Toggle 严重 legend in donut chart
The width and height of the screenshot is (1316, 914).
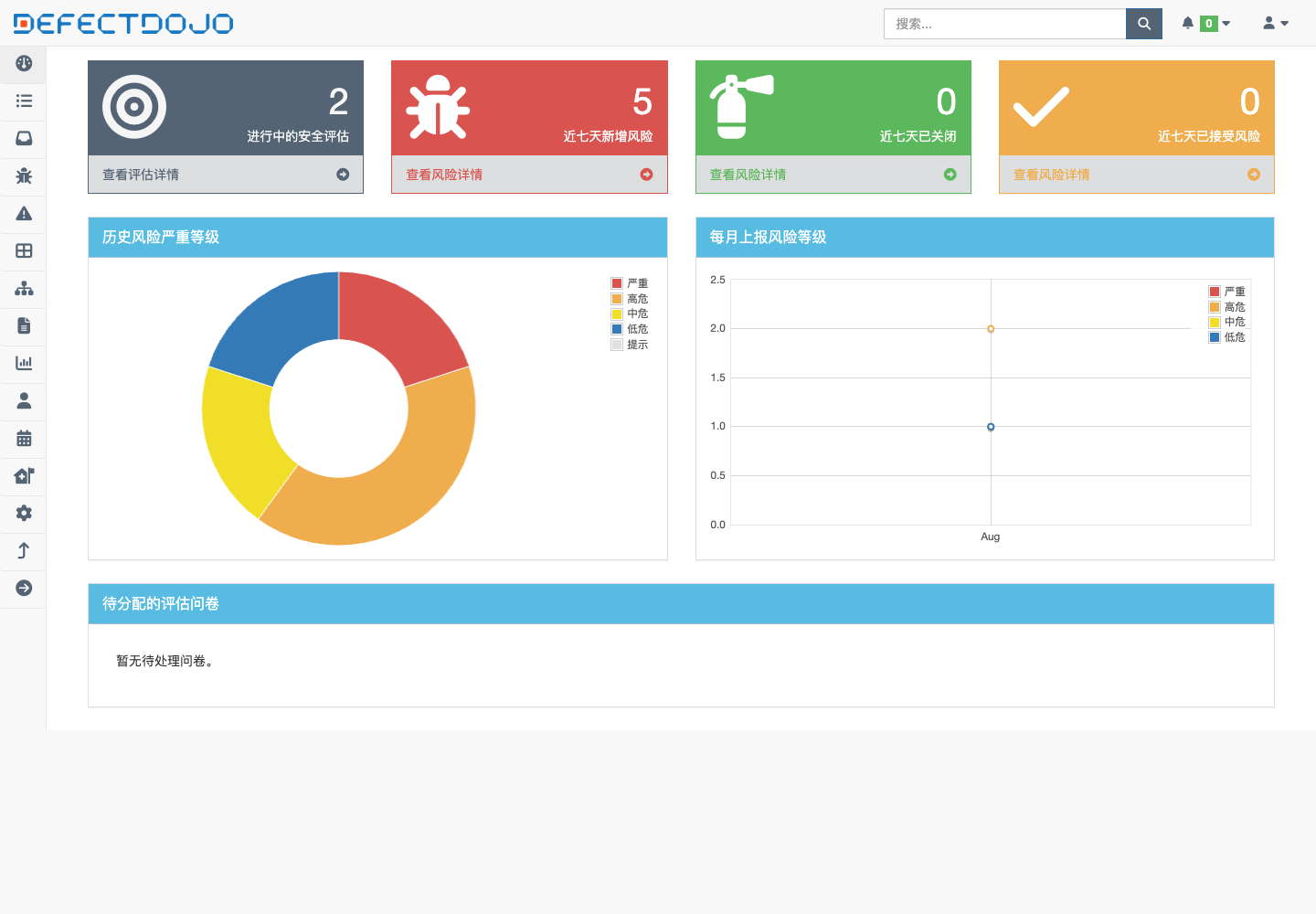630,283
